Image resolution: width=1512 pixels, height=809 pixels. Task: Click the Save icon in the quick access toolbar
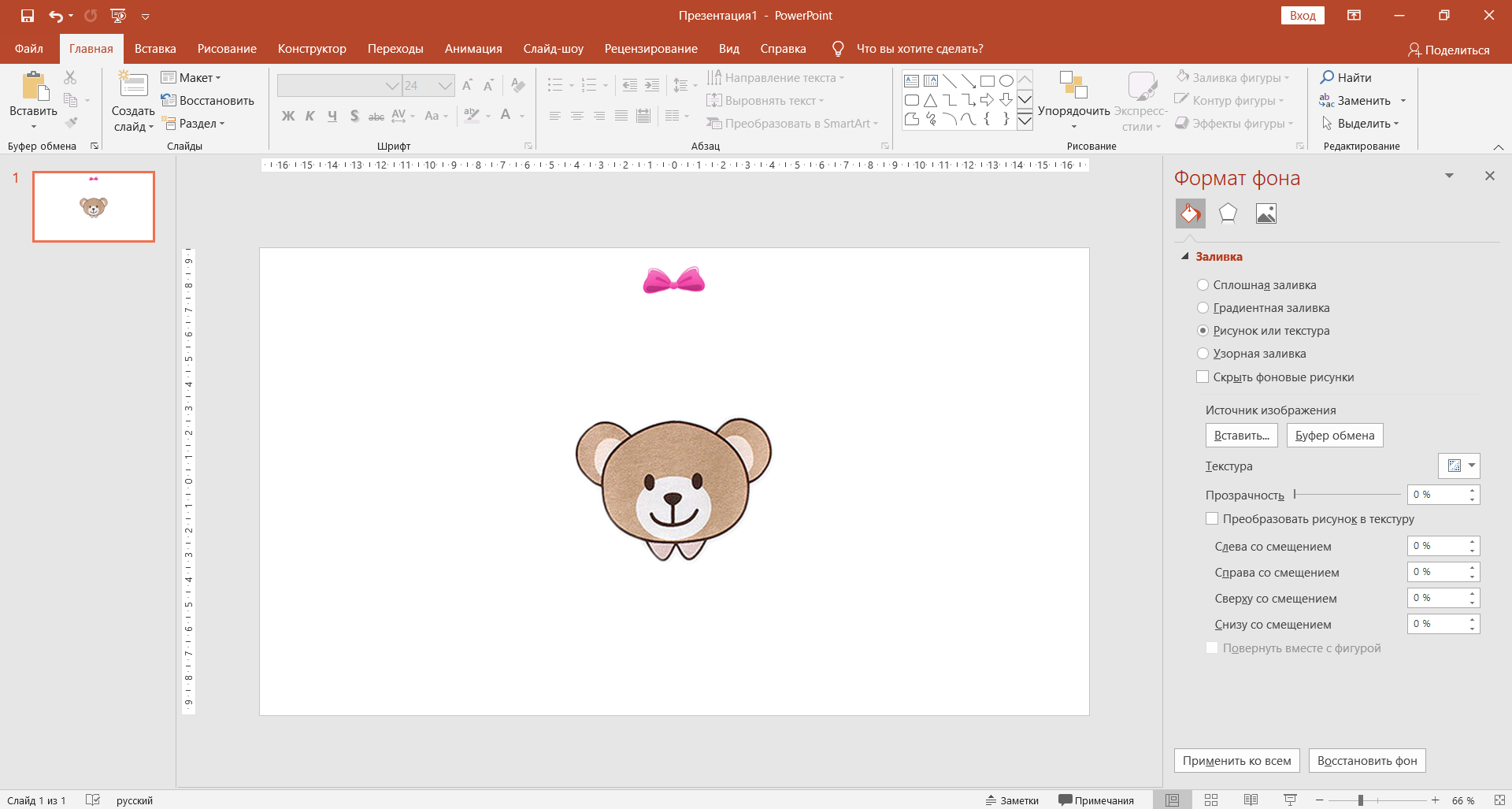(28, 16)
